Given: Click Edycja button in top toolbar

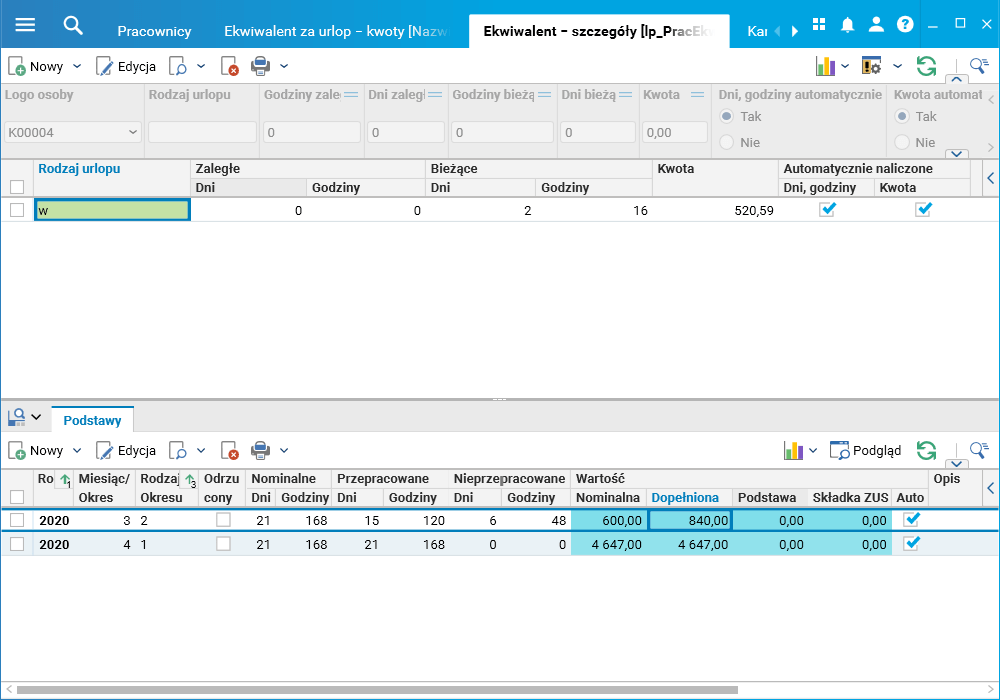Looking at the screenshot, I should pyautogui.click(x=126, y=67).
